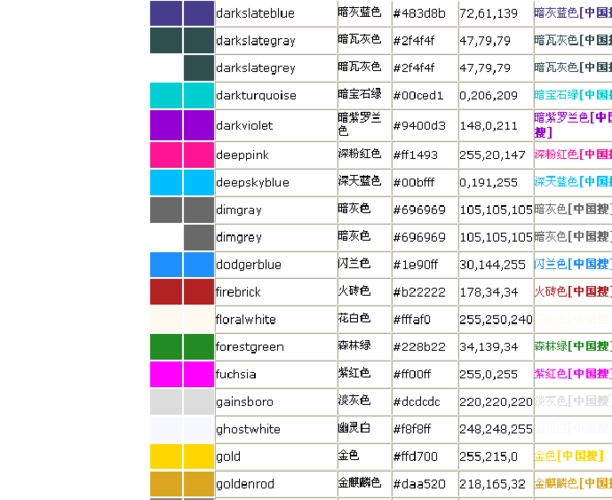This screenshot has height=500, width=612.
Task: Click the black Chinese name 花白色
Action: click(x=354, y=318)
